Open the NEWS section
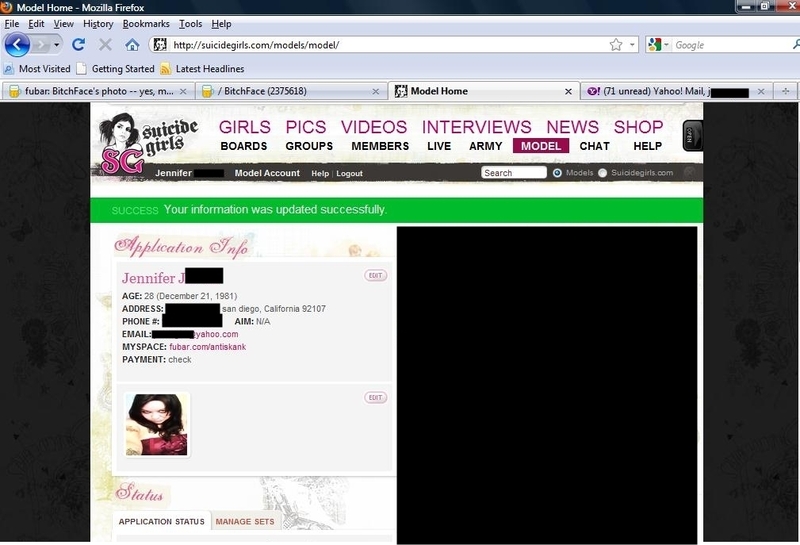 572,127
